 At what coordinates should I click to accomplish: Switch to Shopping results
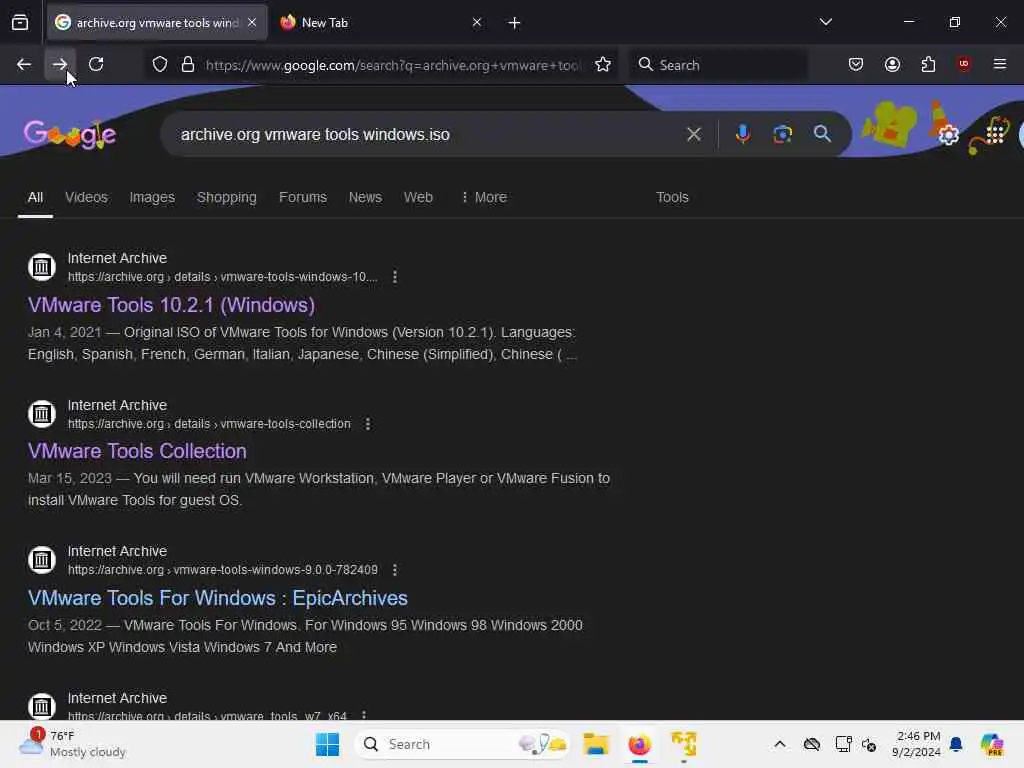(227, 197)
